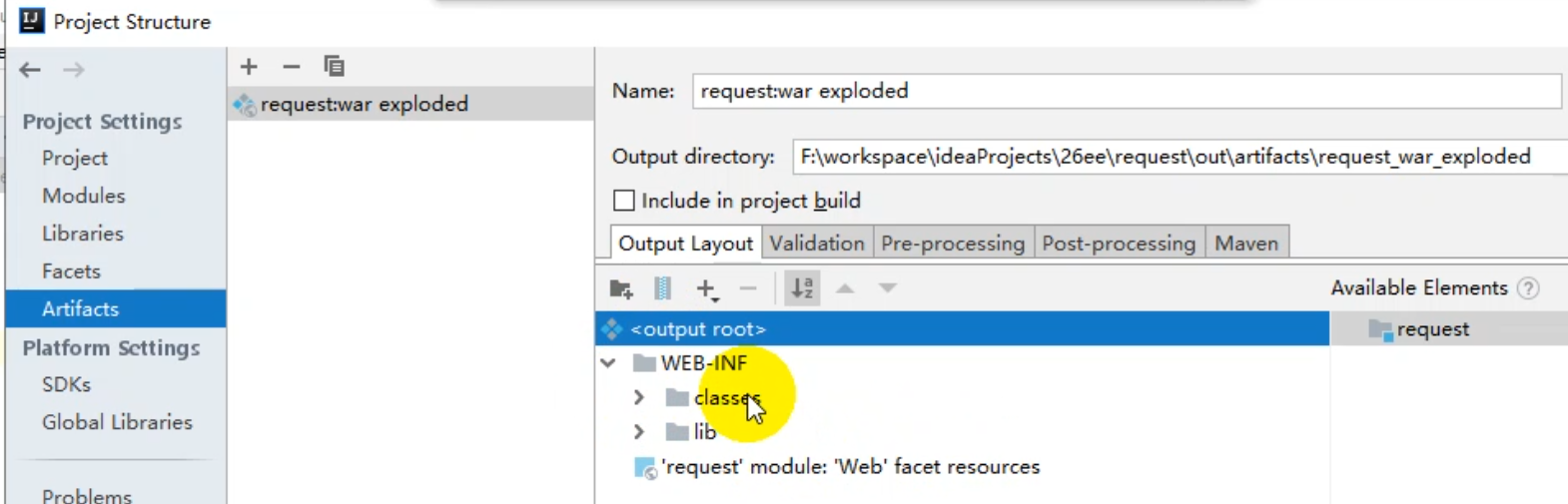Open Libraries in Project Settings
Screen dimensions: 1568x504
(x=83, y=234)
